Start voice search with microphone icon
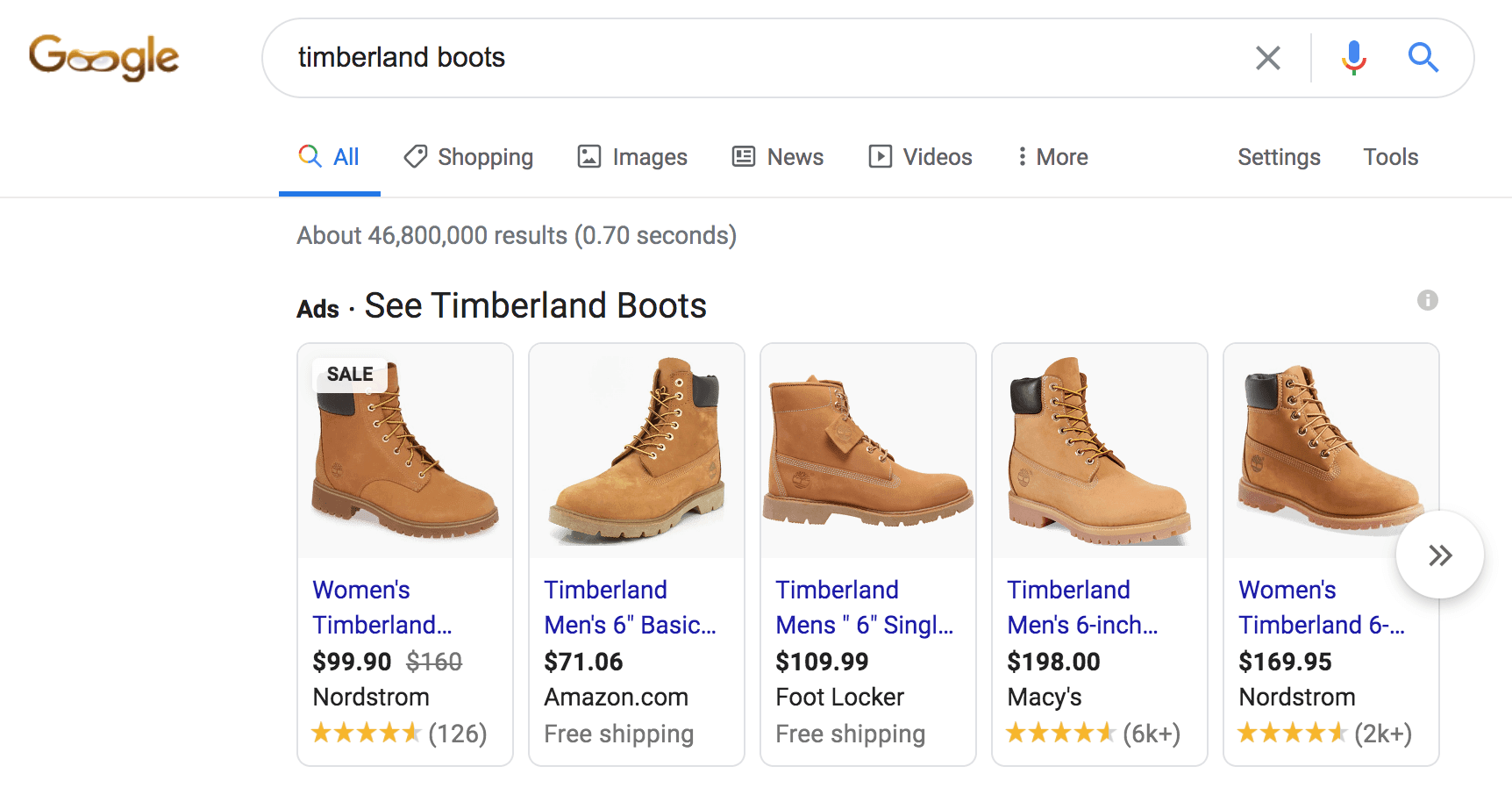The height and width of the screenshot is (795, 1512). tap(1353, 58)
